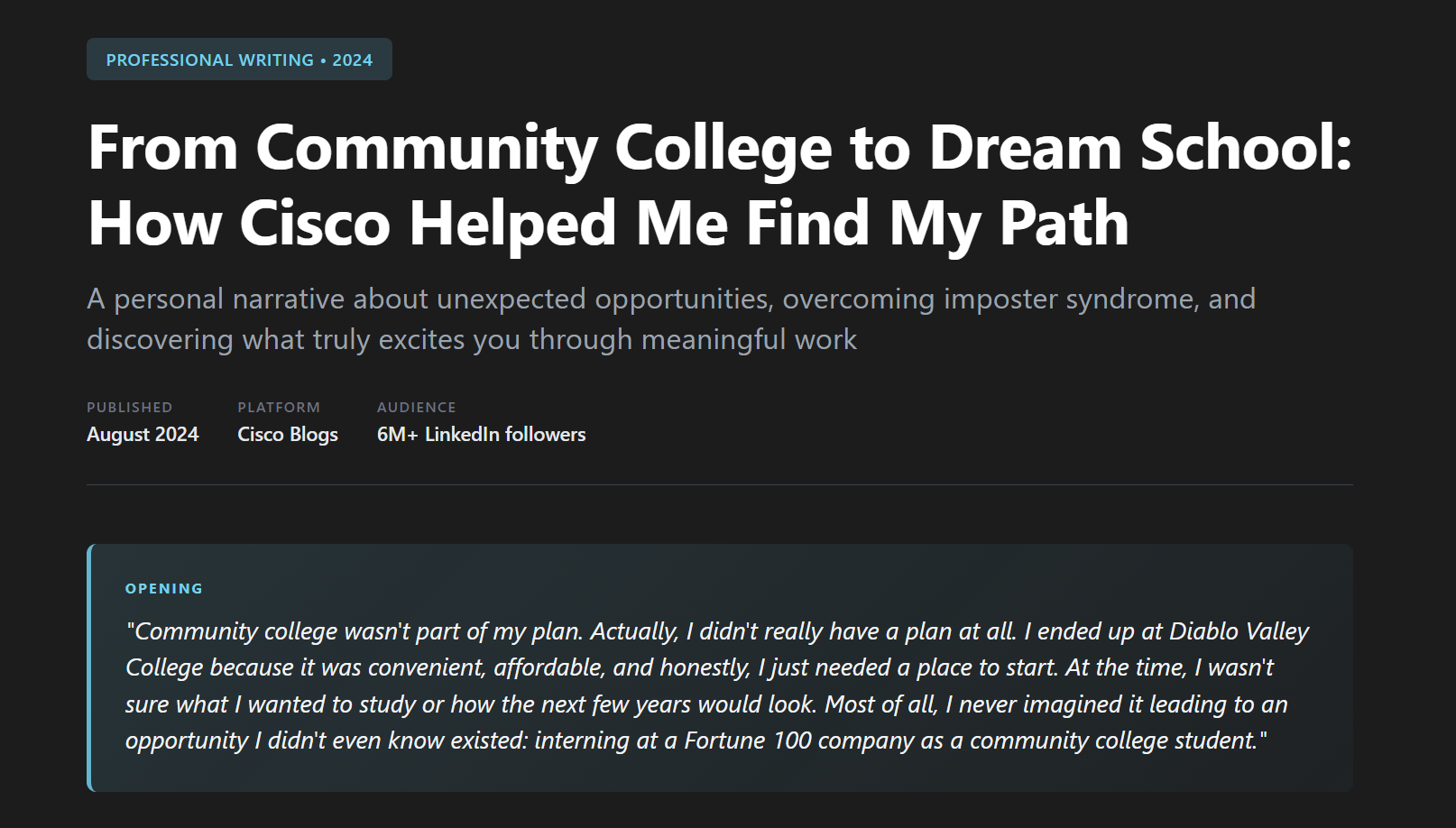Viewport: 1456px width, 828px height.
Task: Click the word "Dream School" in the title
Action: coord(1139,147)
